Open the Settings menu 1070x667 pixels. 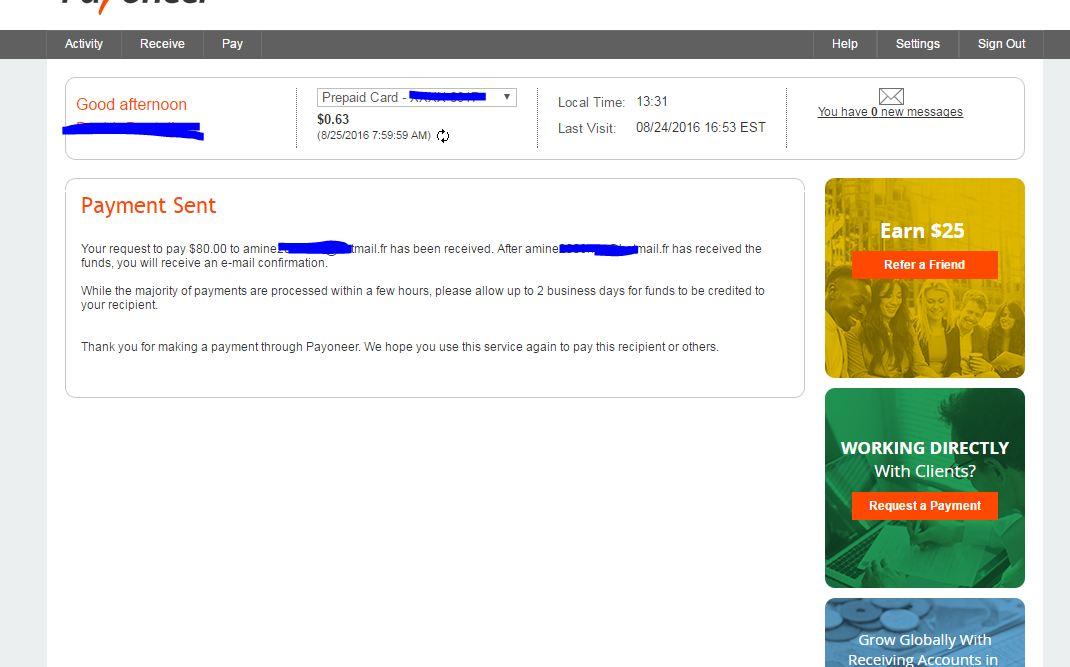918,44
